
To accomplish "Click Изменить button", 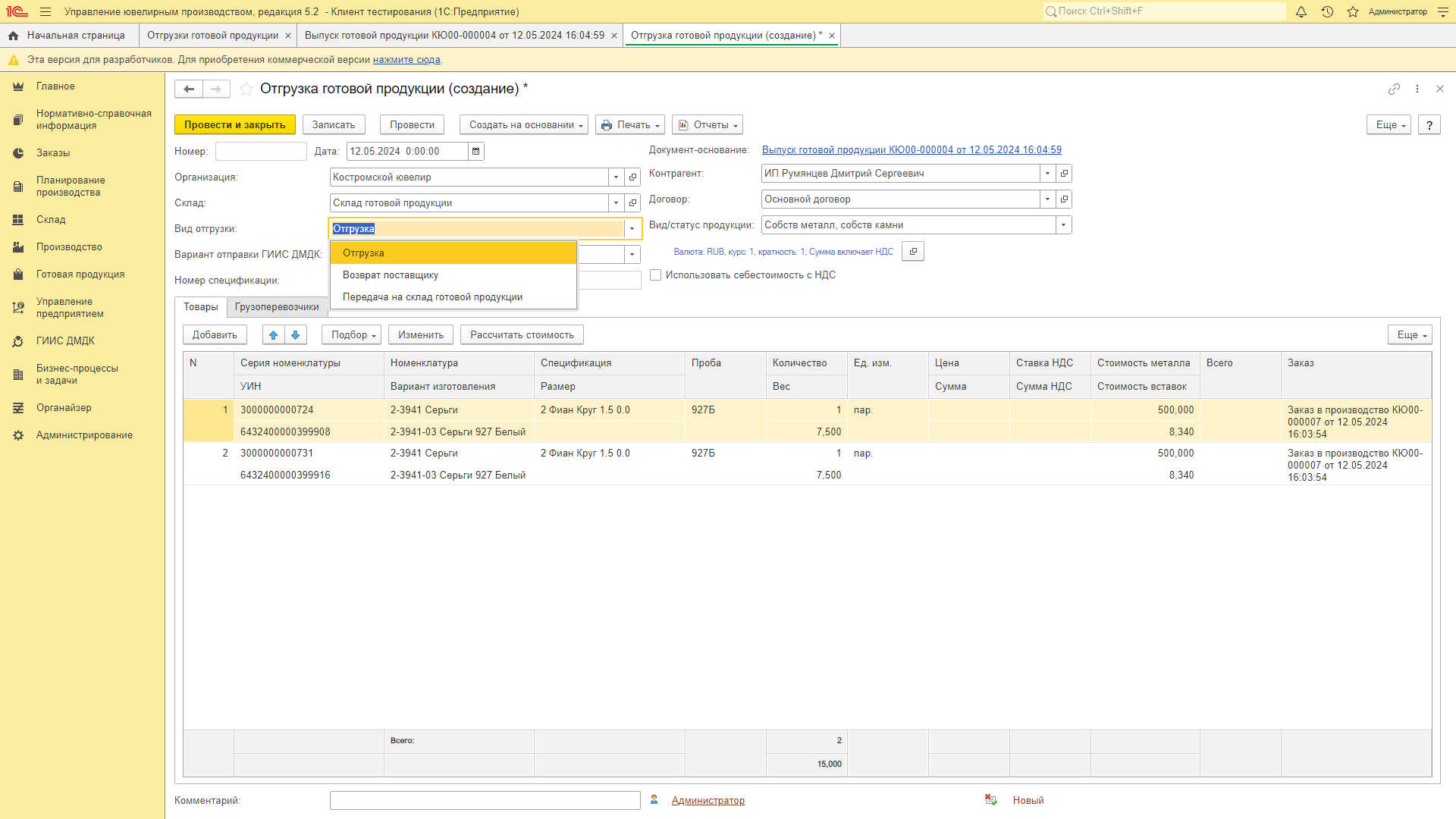I will click(421, 335).
